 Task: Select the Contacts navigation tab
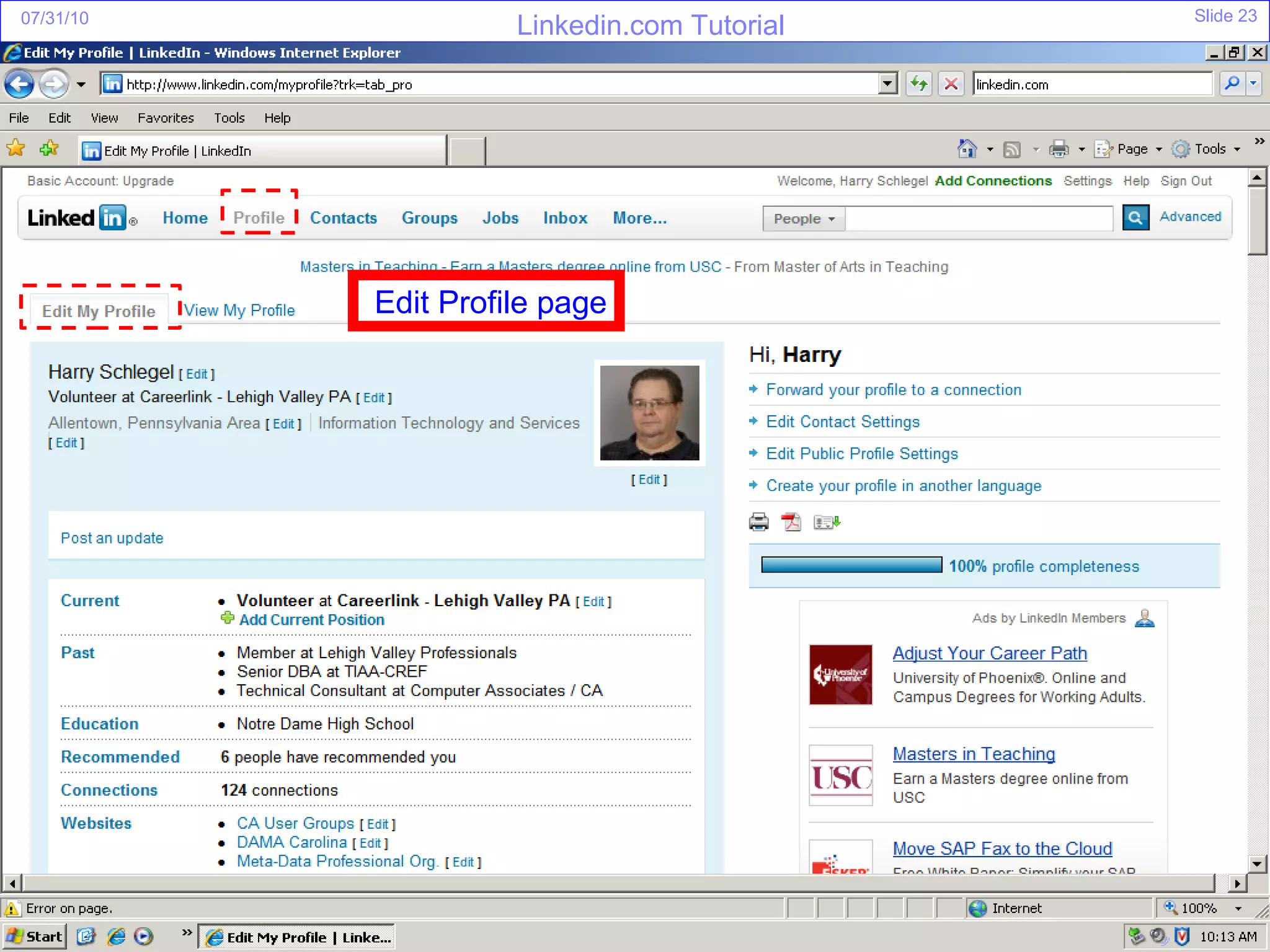point(344,218)
